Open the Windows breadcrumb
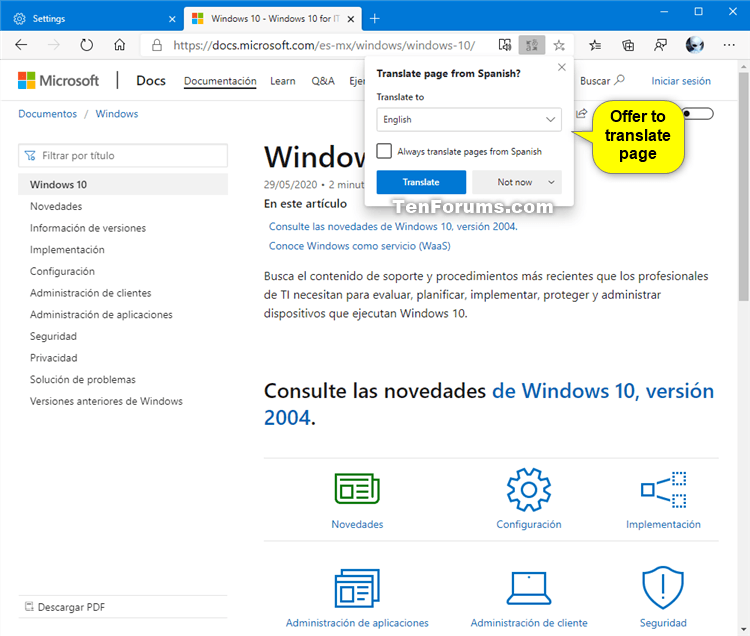This screenshot has width=750, height=636. pyautogui.click(x=117, y=114)
